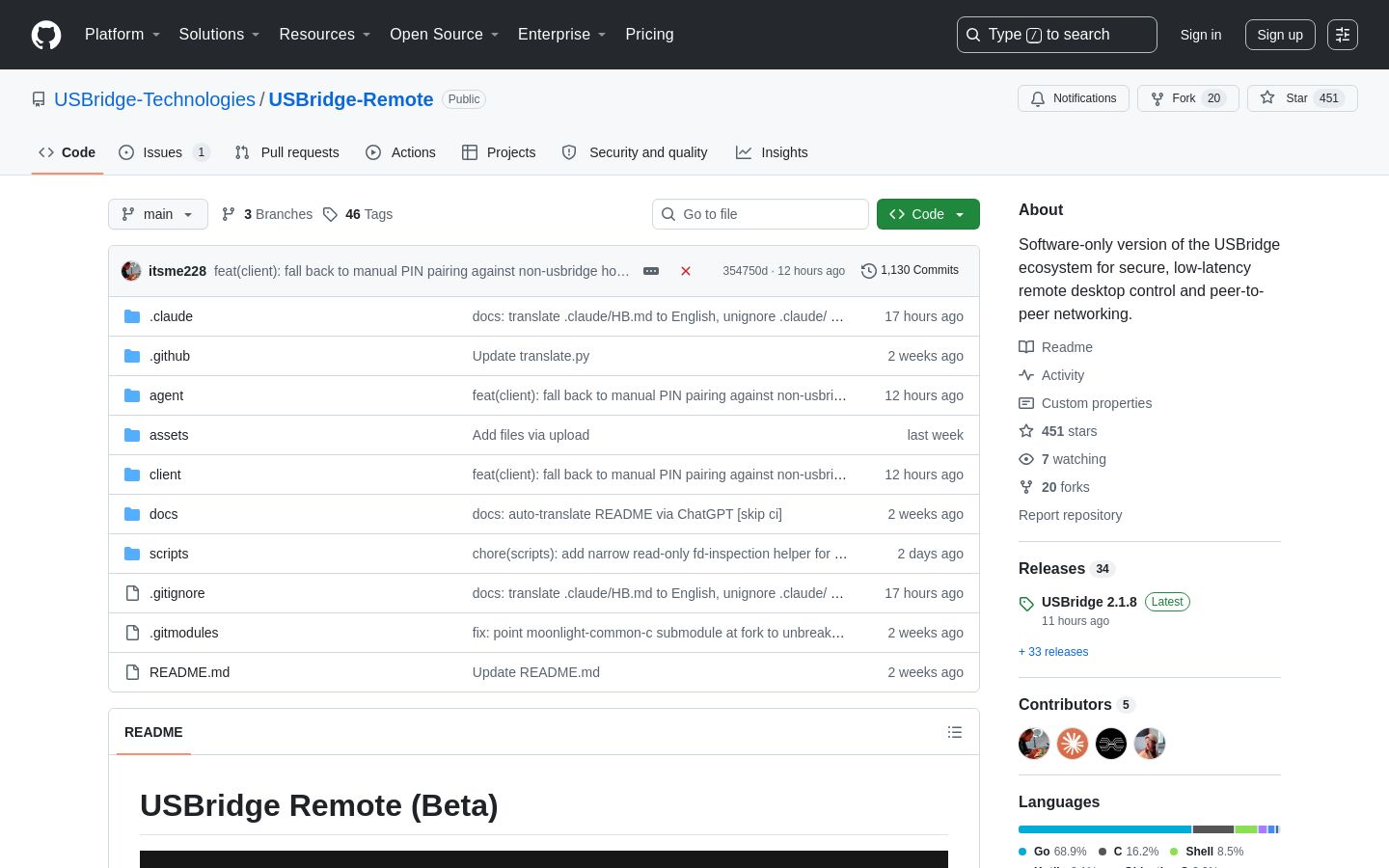Viewport: 1389px width, 868px height.
Task: Expand the Open Source menu
Action: point(445,35)
